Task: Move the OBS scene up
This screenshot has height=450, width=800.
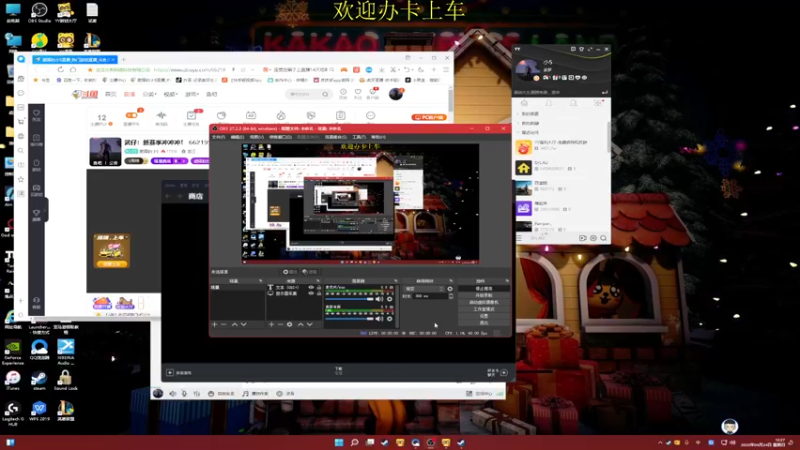Action: pyautogui.click(x=235, y=324)
